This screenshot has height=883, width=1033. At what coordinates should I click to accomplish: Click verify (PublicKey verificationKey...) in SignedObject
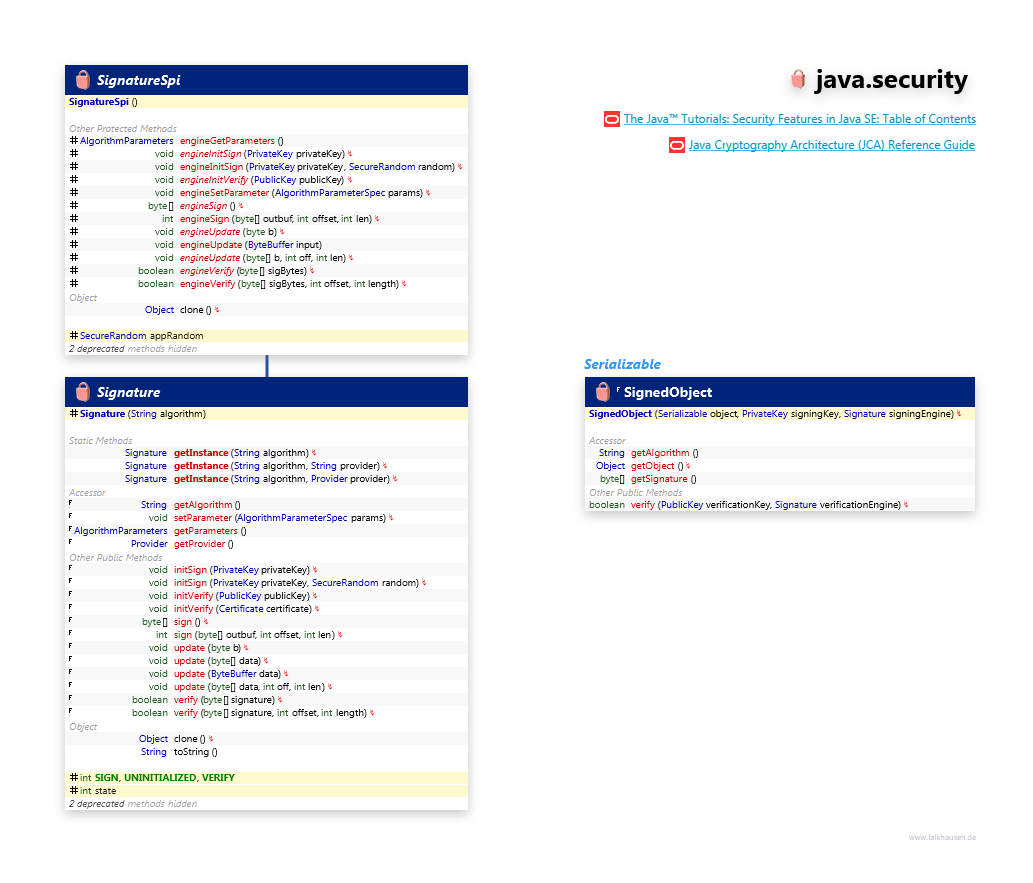(766, 505)
